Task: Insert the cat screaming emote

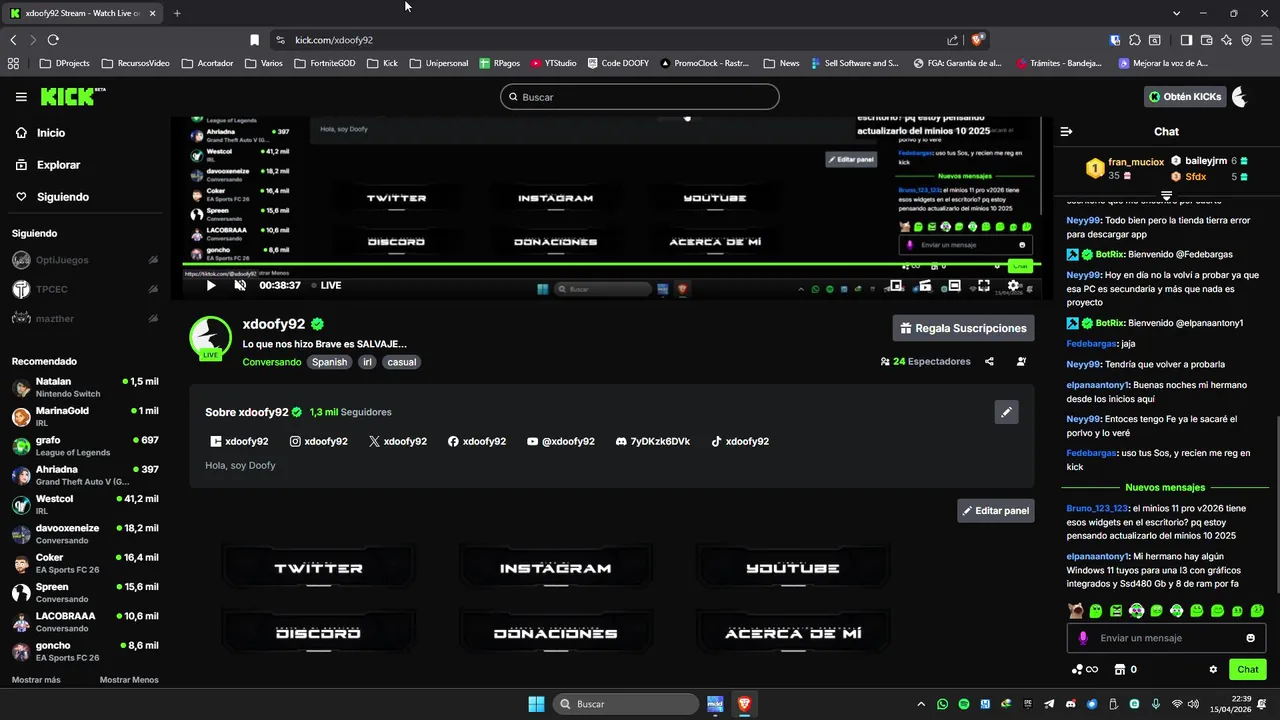Action: tap(1076, 610)
